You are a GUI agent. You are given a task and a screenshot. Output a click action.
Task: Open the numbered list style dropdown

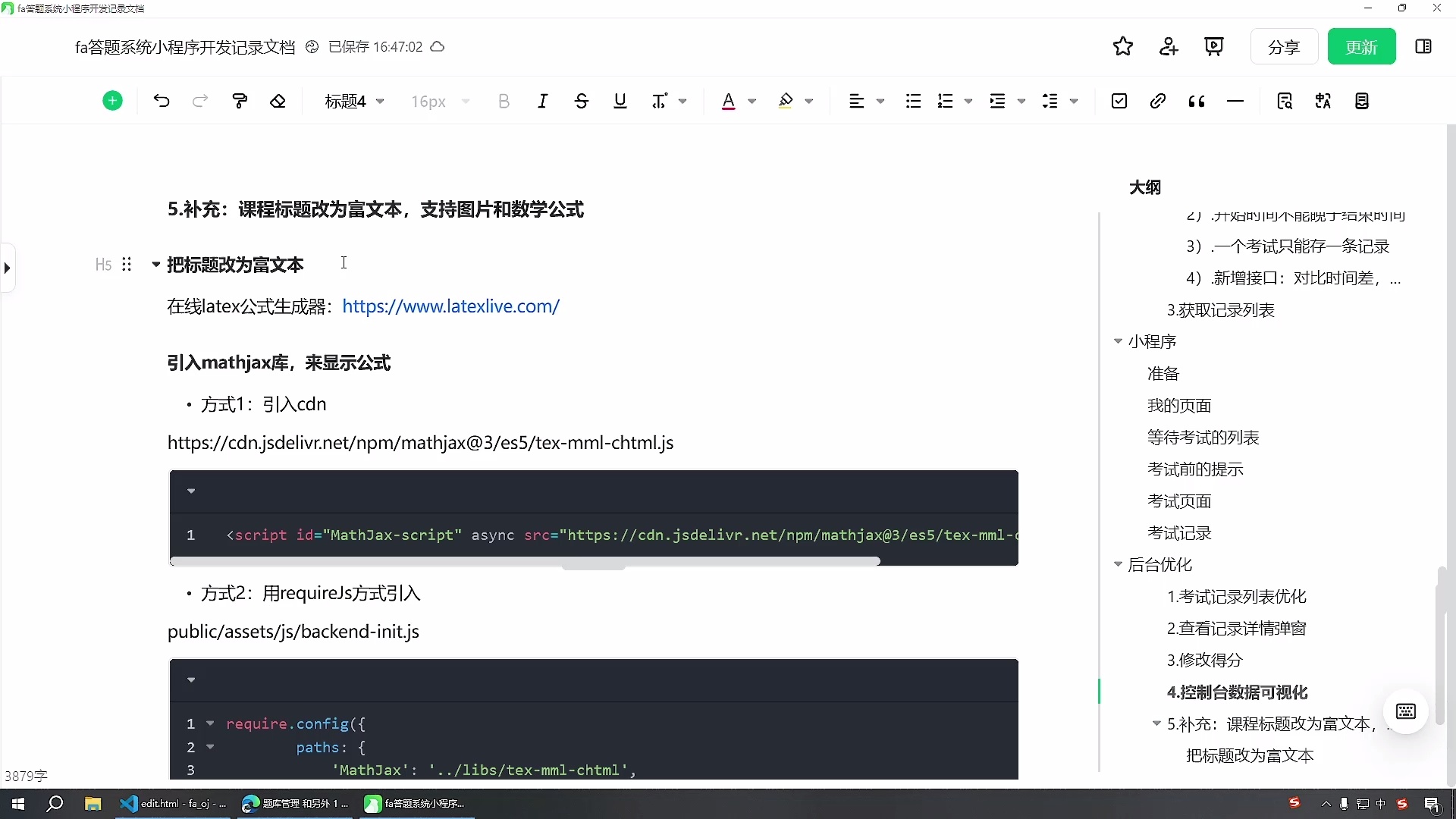coord(968,102)
